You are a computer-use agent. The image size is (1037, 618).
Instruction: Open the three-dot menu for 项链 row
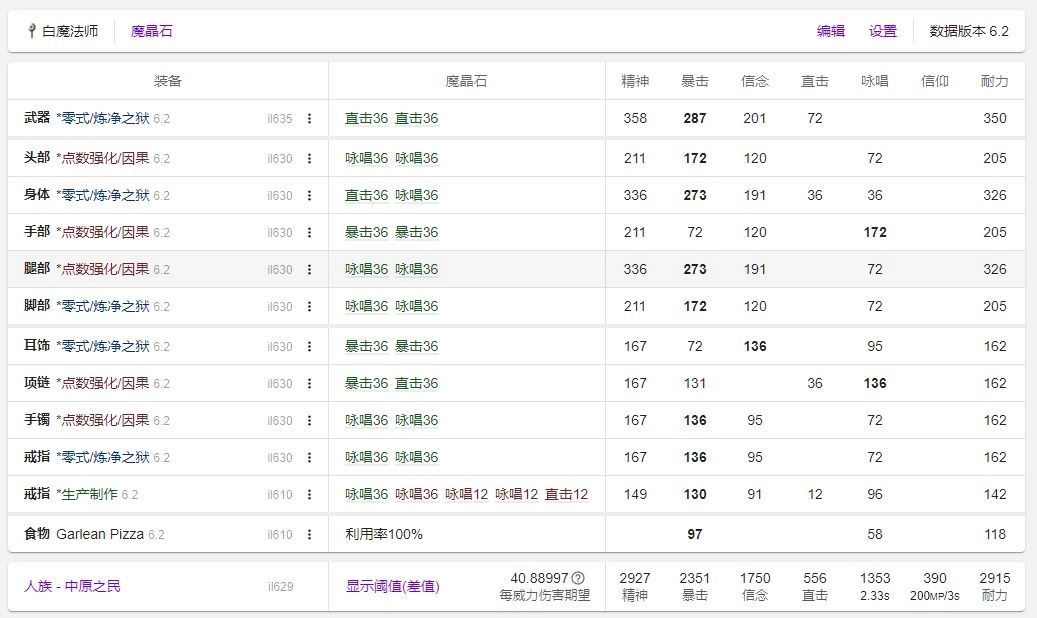click(x=309, y=384)
